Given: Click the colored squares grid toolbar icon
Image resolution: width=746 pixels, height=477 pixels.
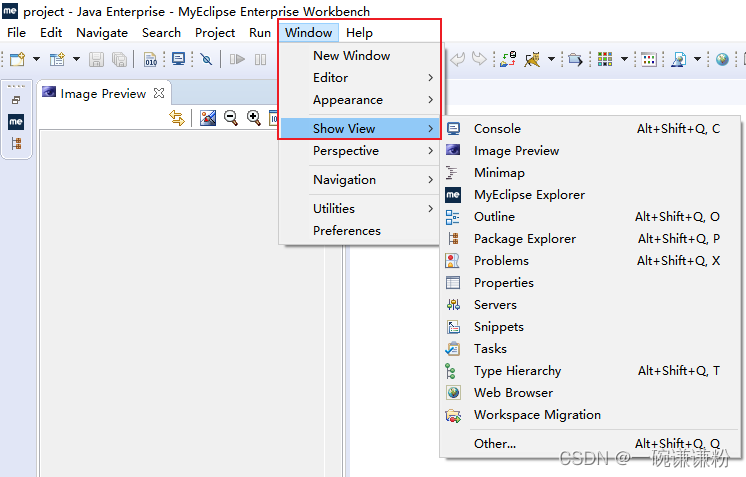Looking at the screenshot, I should pyautogui.click(x=605, y=59).
